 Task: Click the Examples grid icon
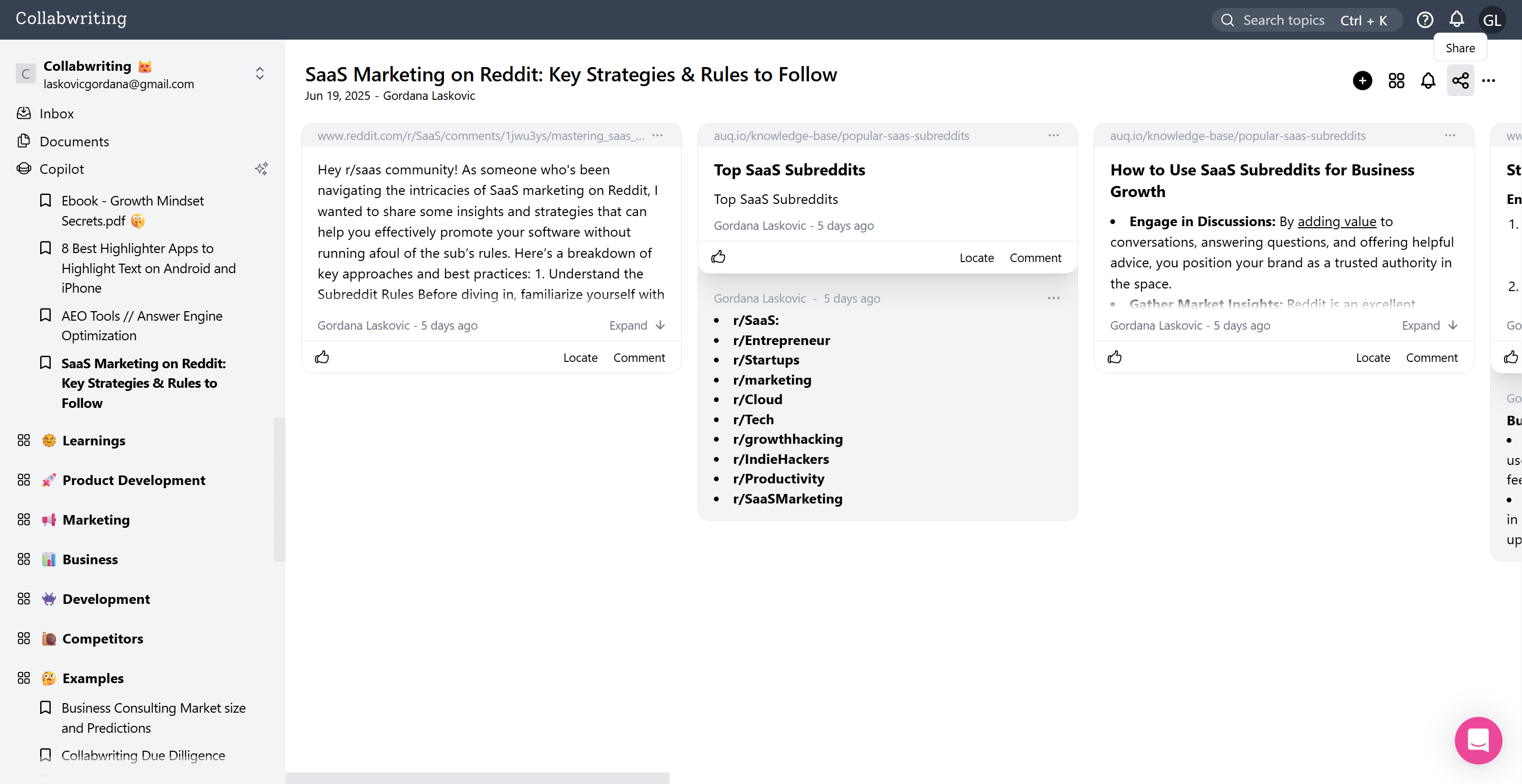point(24,678)
